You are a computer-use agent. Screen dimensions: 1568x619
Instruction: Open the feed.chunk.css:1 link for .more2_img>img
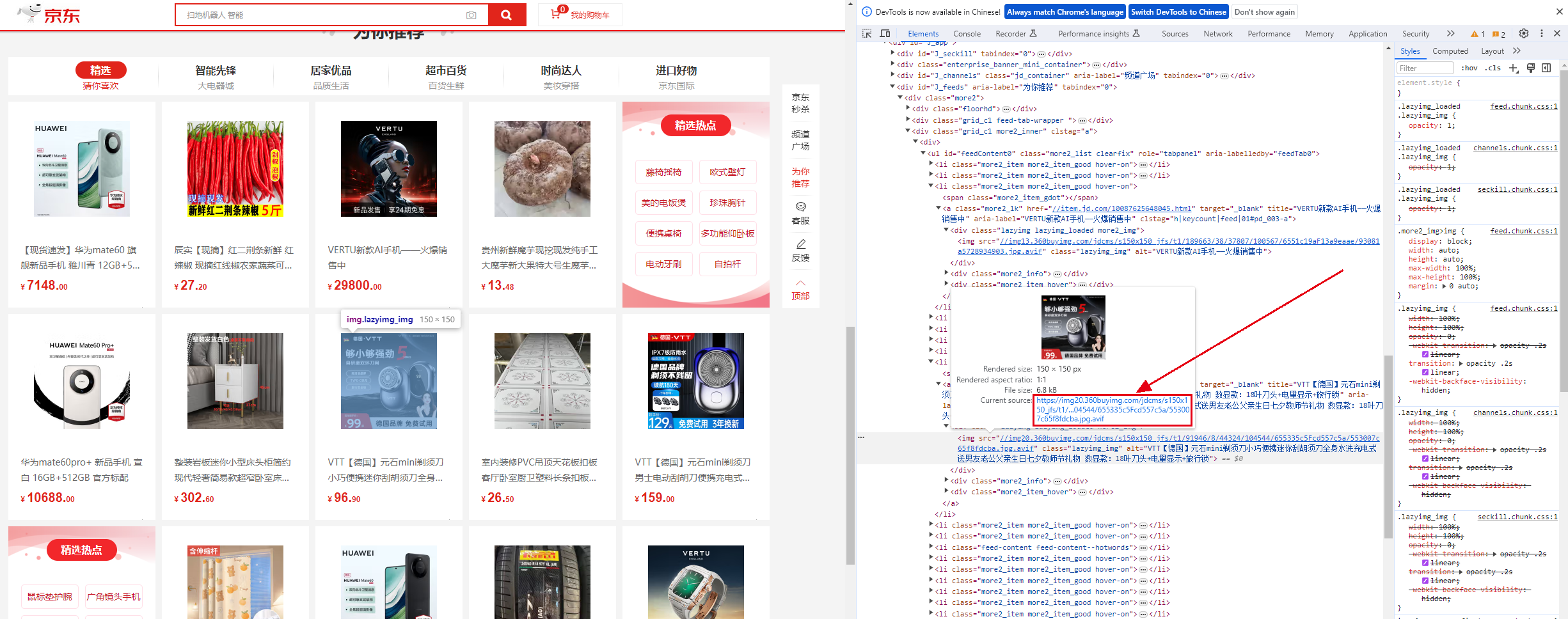[1523, 231]
